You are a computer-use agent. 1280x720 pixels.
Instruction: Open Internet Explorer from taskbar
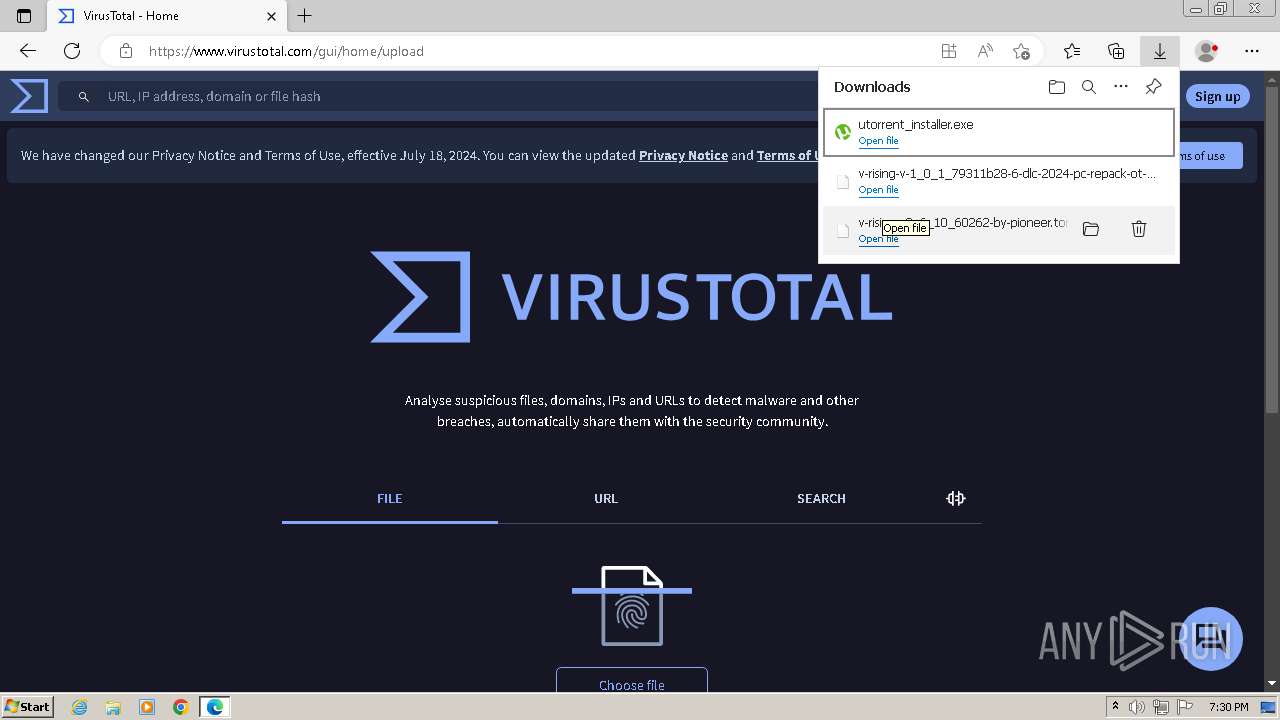pyautogui.click(x=80, y=707)
